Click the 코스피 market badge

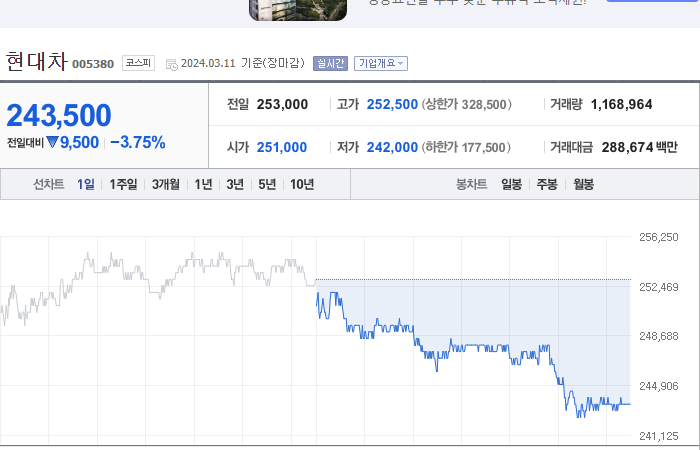tap(138, 63)
